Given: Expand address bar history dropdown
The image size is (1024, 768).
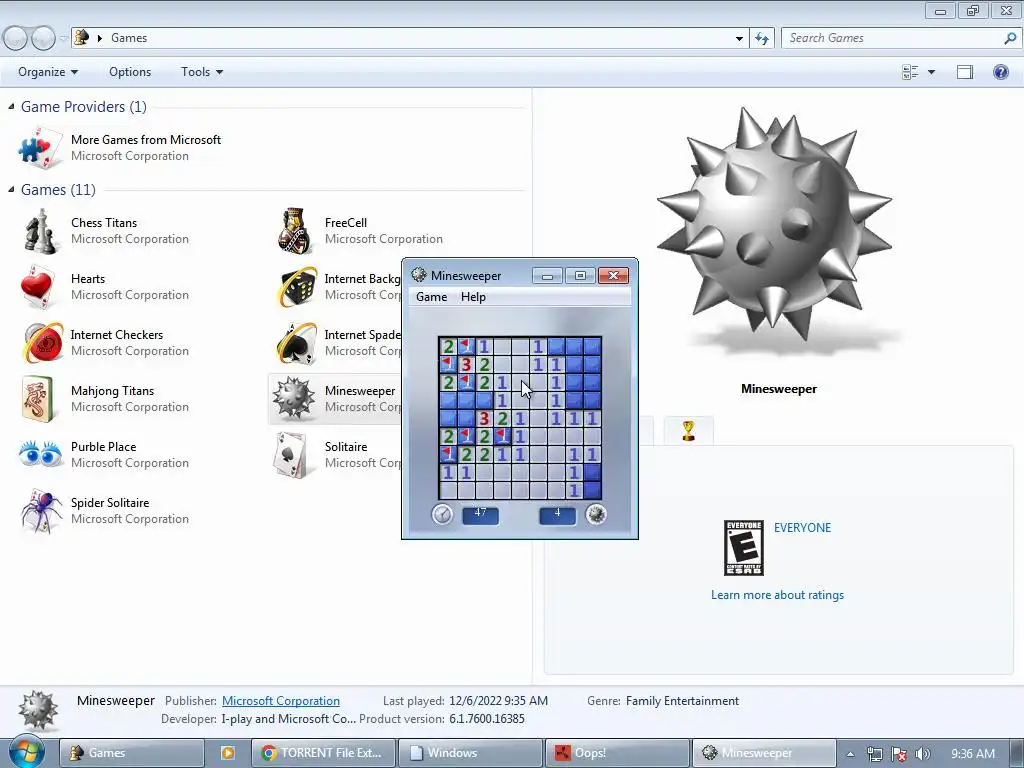Looking at the screenshot, I should [739, 39].
